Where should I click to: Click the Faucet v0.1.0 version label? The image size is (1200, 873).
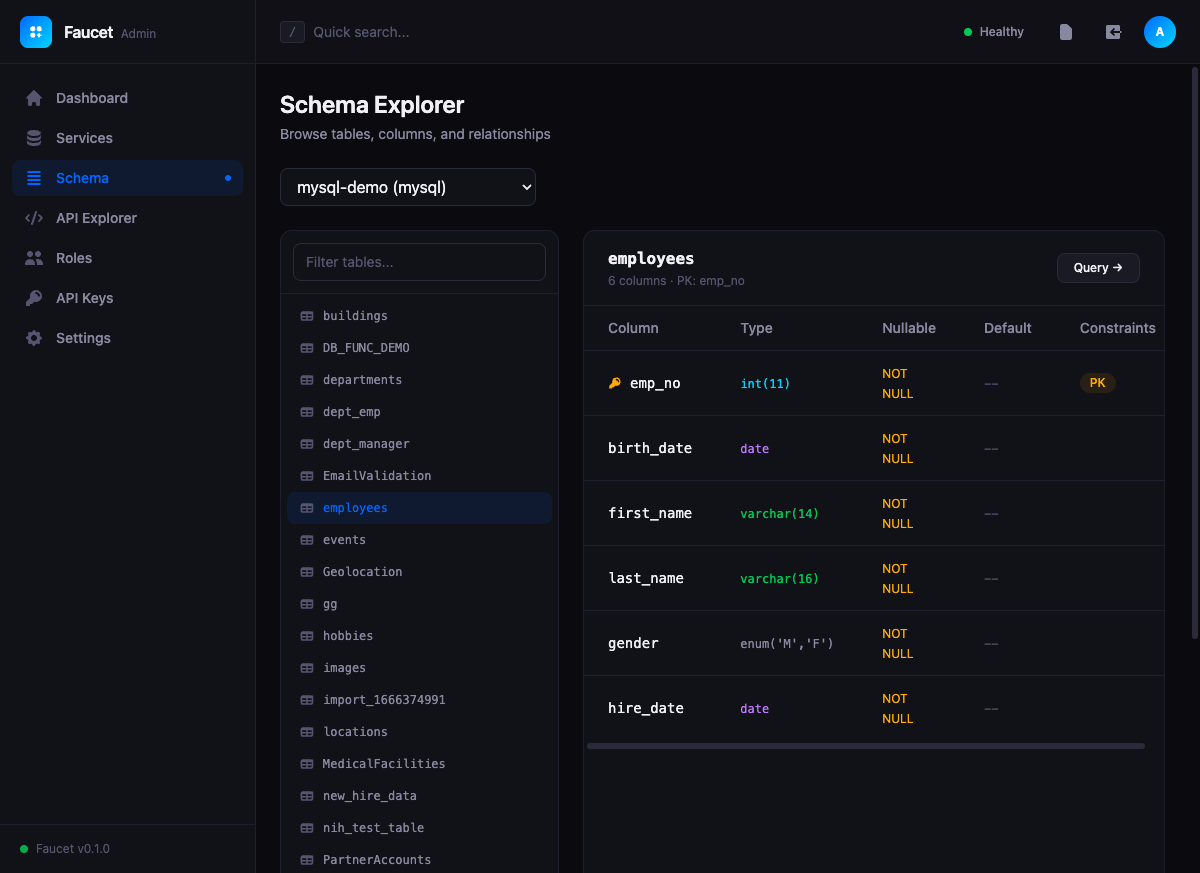tap(73, 849)
